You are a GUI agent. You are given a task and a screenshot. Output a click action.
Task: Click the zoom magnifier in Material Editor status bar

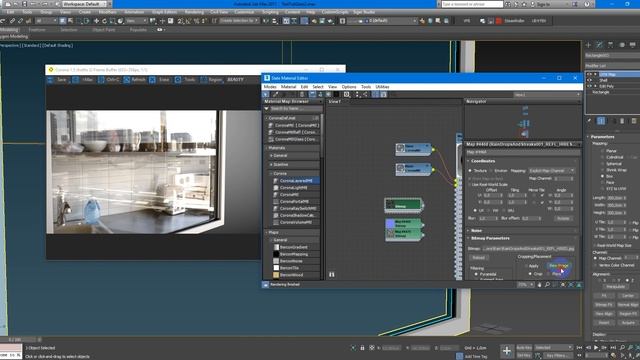point(547,285)
